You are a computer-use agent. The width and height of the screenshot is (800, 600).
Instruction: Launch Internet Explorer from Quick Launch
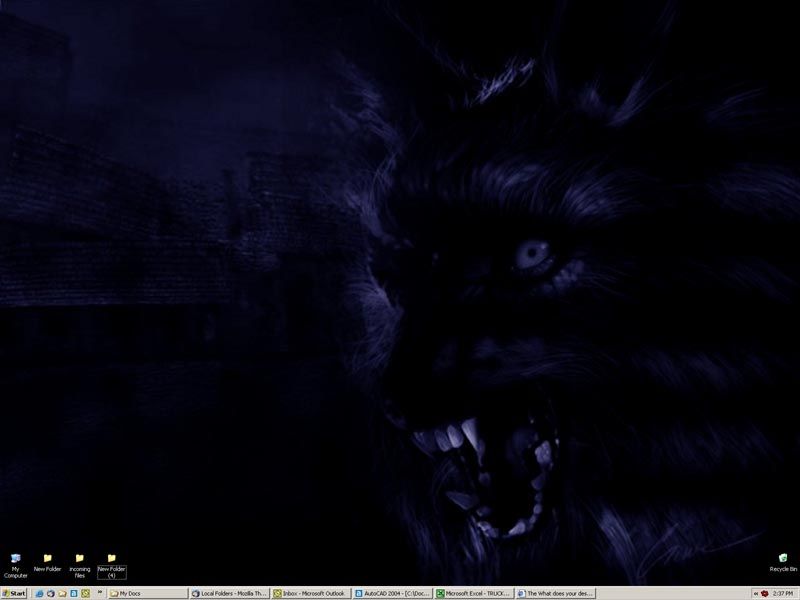click(39, 593)
